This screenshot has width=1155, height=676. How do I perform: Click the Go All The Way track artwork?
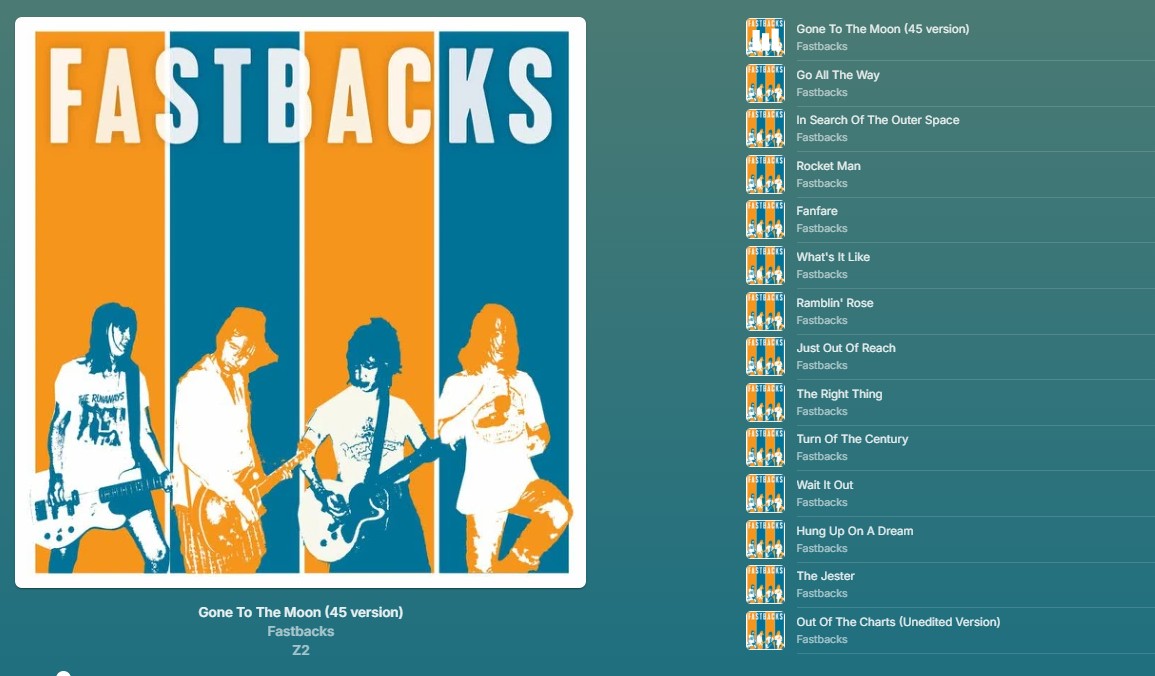pos(765,83)
